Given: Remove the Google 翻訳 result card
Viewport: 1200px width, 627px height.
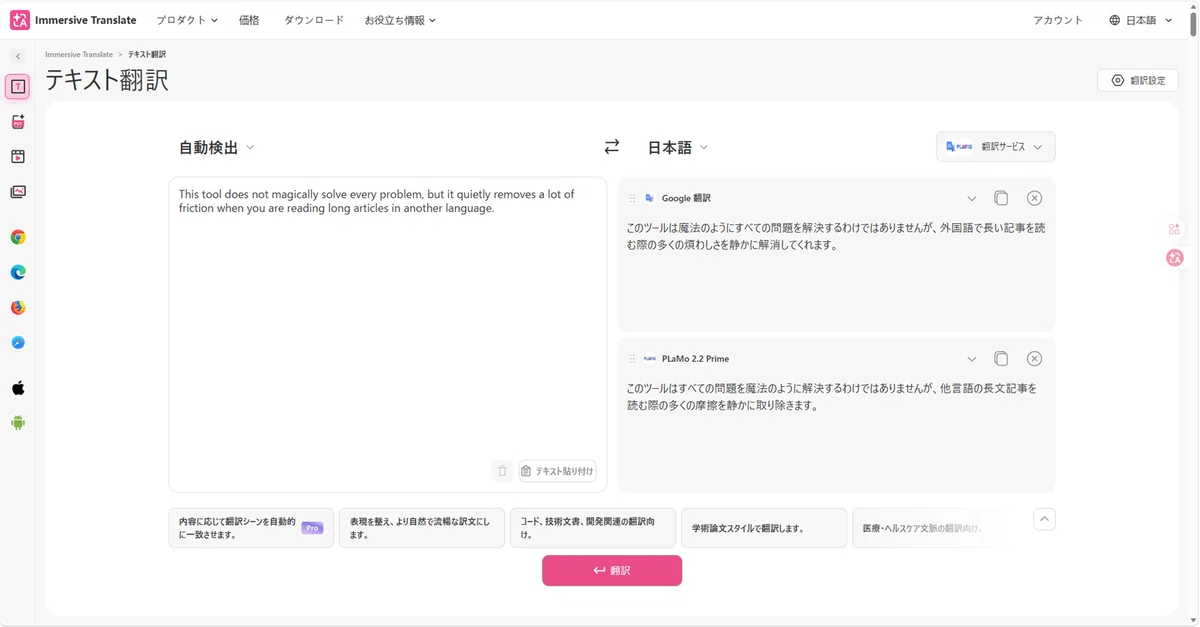Looking at the screenshot, I should tap(1035, 198).
